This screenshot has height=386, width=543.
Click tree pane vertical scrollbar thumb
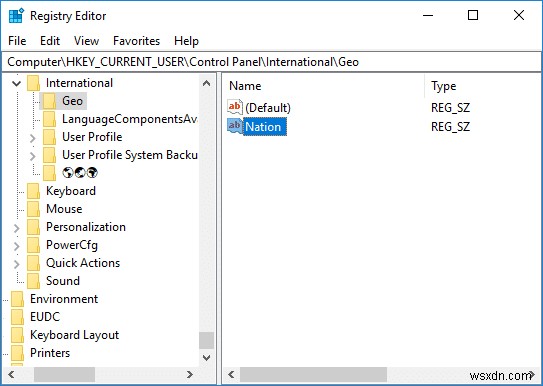click(206, 341)
